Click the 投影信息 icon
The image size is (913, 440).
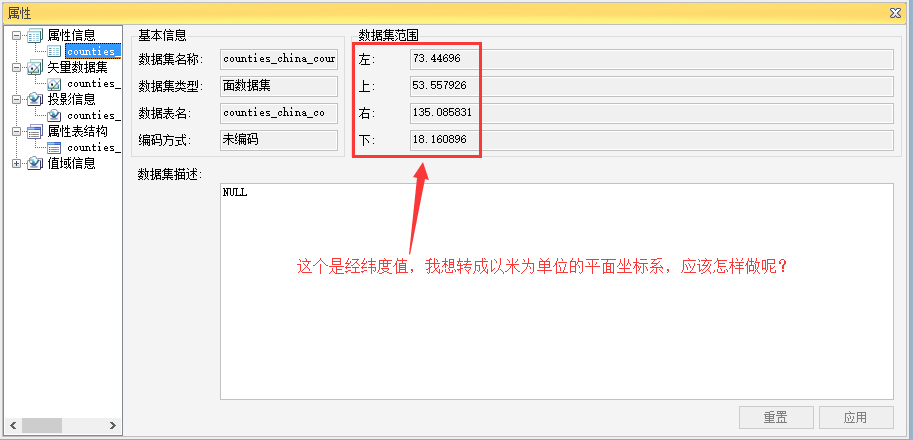[x=34, y=100]
